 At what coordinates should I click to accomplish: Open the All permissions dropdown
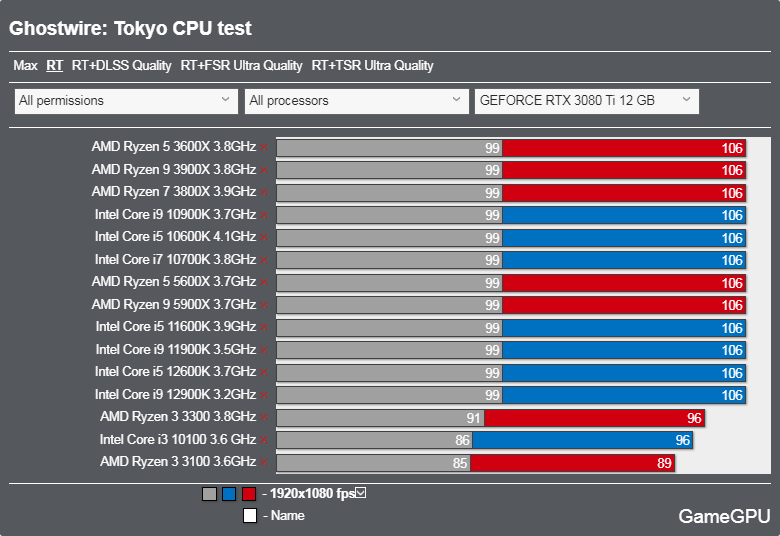126,101
